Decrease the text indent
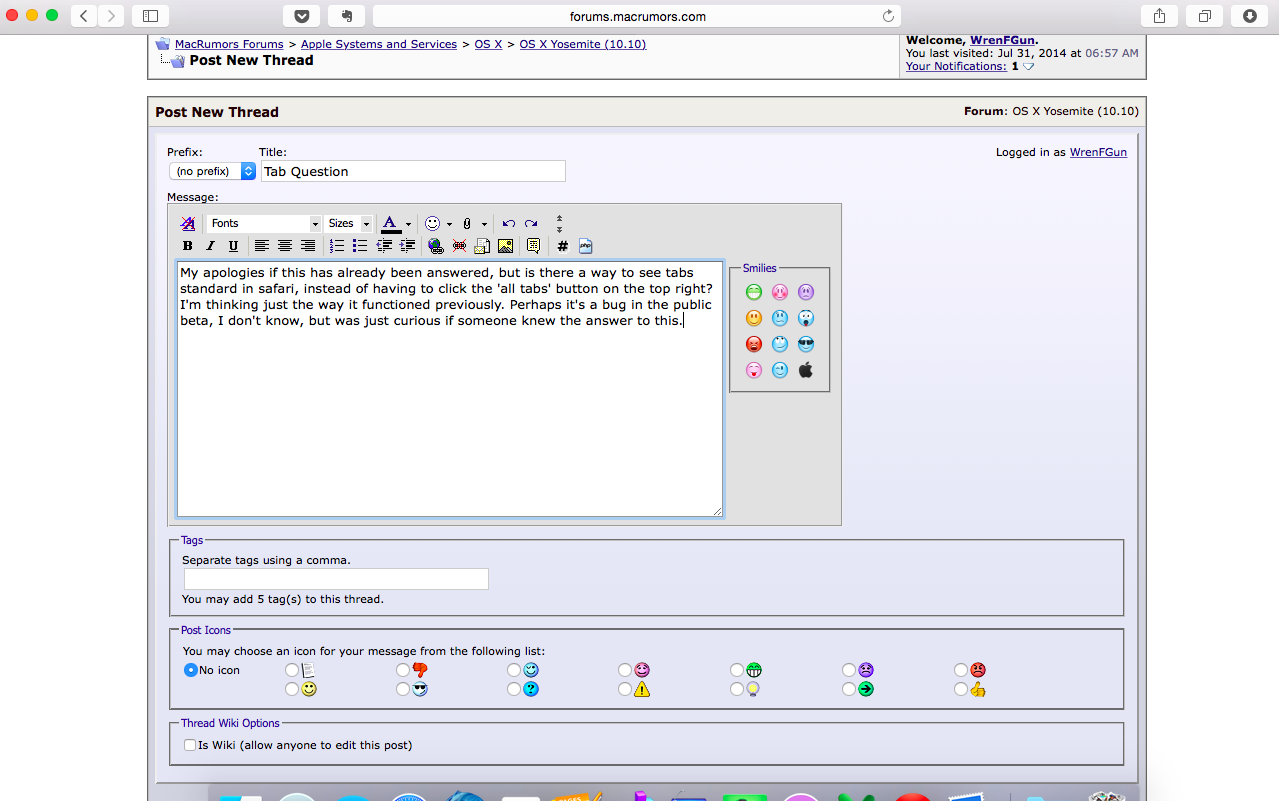1279x801 pixels. 384,246
